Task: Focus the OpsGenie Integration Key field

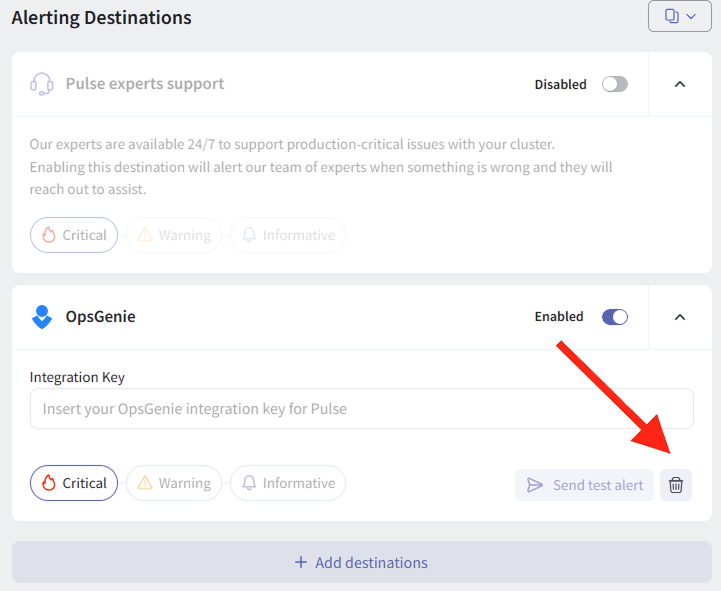Action: click(362, 408)
